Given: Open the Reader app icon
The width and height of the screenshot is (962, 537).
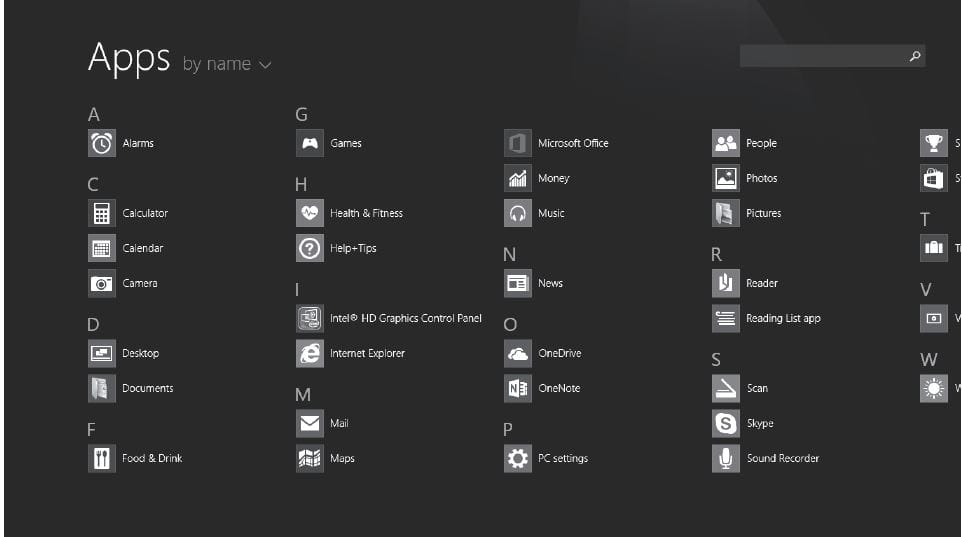Looking at the screenshot, I should (x=726, y=284).
